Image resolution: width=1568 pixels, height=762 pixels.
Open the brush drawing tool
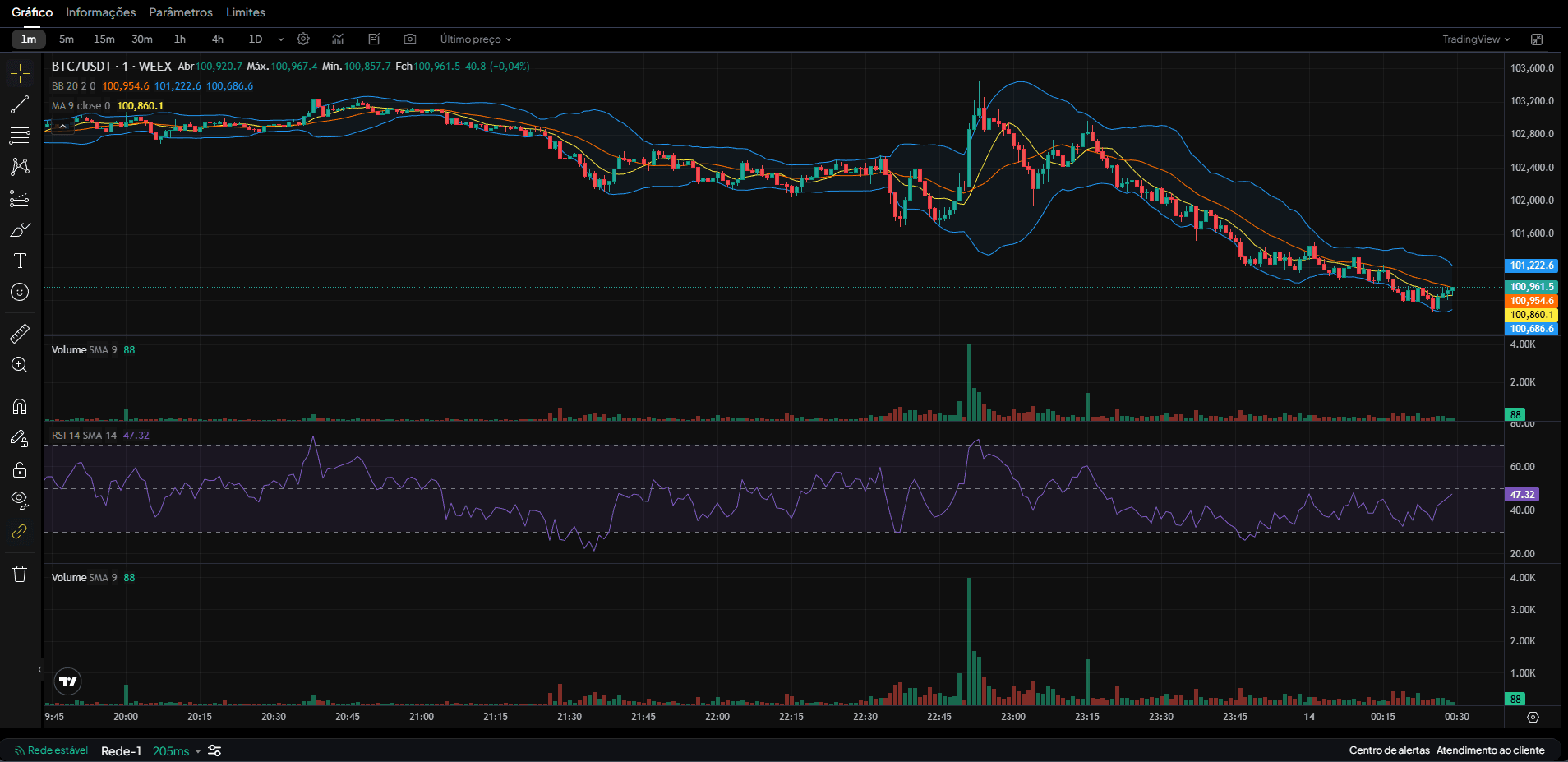[20, 229]
